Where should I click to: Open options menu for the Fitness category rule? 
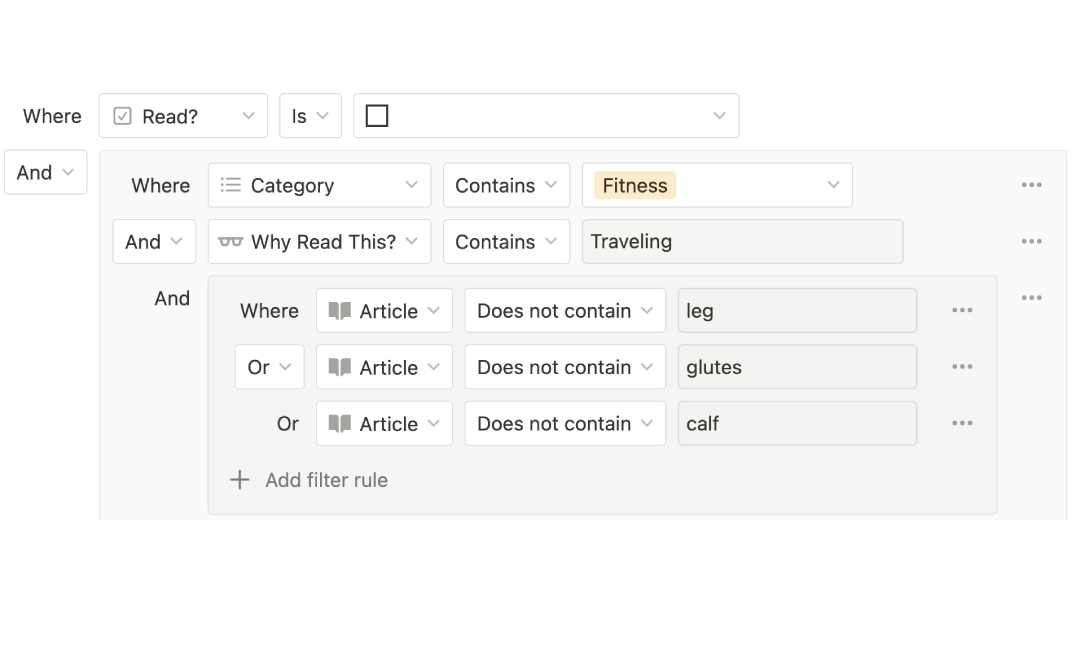(x=1031, y=184)
